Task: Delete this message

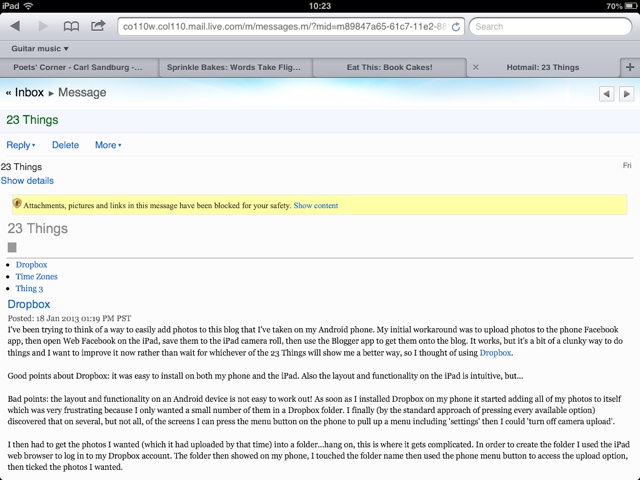Action: [65, 145]
